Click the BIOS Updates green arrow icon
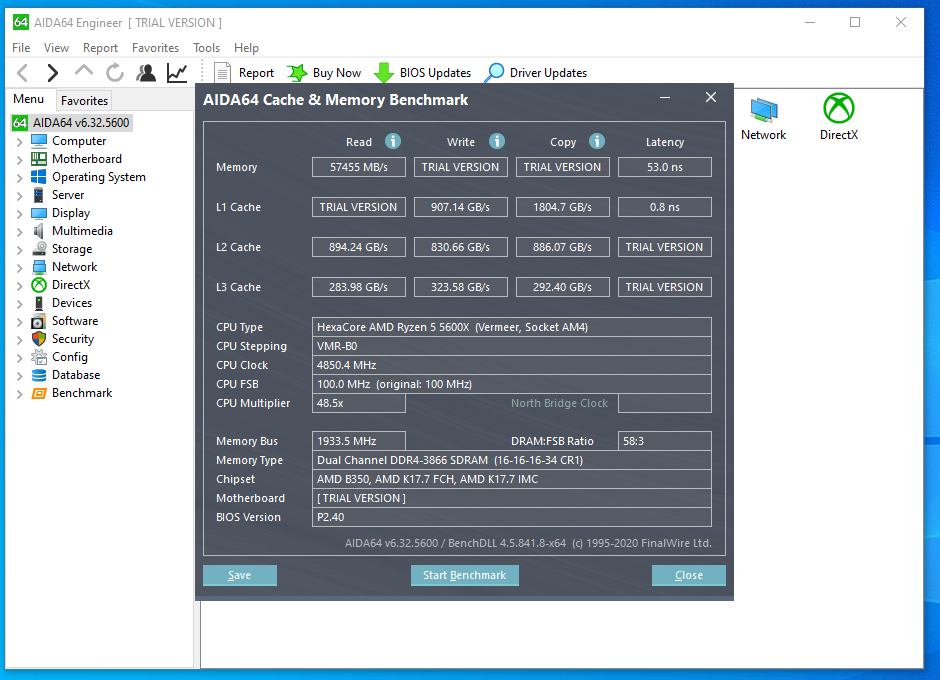 pos(384,73)
